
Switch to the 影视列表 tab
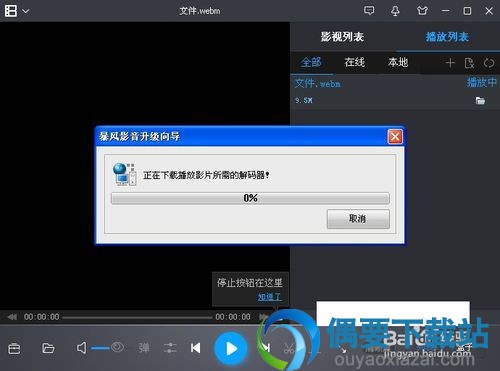click(x=342, y=37)
